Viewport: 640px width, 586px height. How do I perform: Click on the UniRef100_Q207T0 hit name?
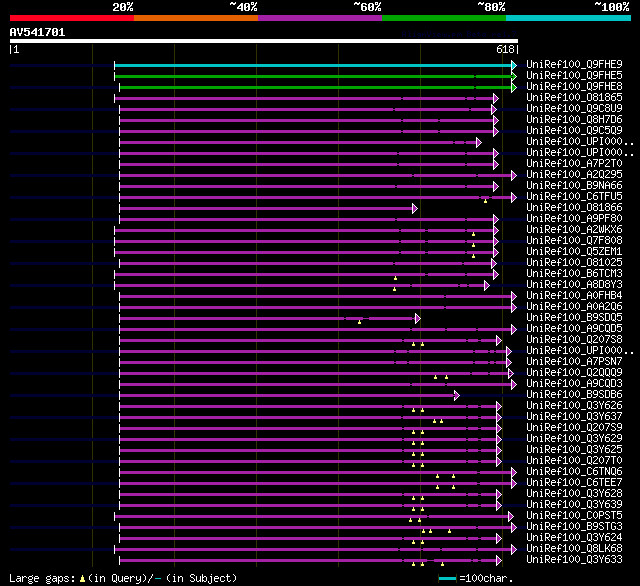pos(574,461)
